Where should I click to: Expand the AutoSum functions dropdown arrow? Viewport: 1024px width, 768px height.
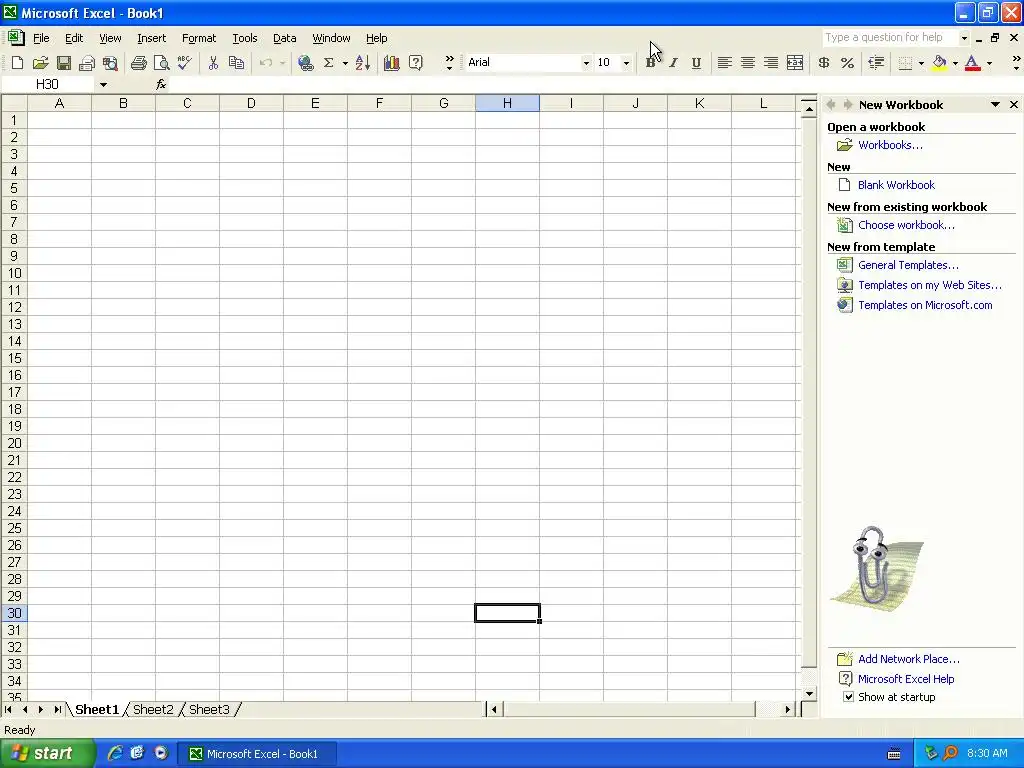(345, 63)
